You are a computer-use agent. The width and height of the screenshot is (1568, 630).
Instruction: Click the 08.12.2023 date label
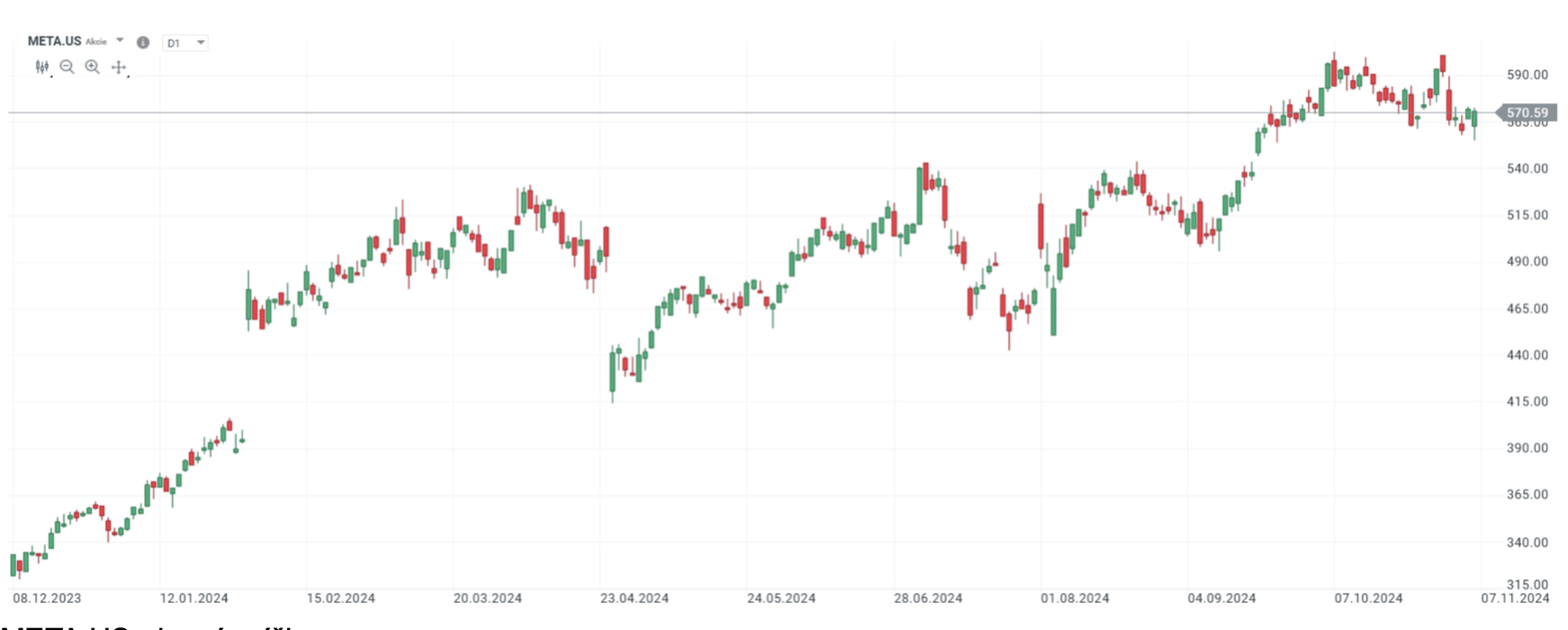(x=47, y=598)
